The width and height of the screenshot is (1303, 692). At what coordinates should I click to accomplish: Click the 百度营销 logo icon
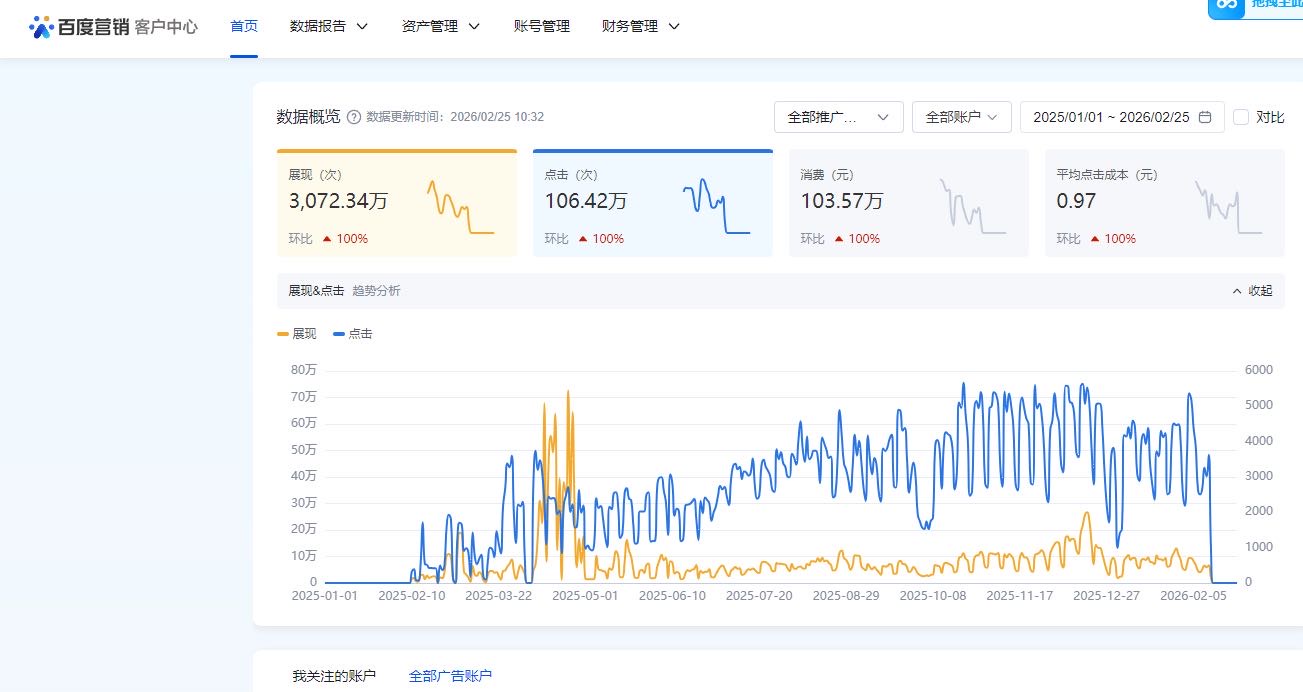click(41, 27)
